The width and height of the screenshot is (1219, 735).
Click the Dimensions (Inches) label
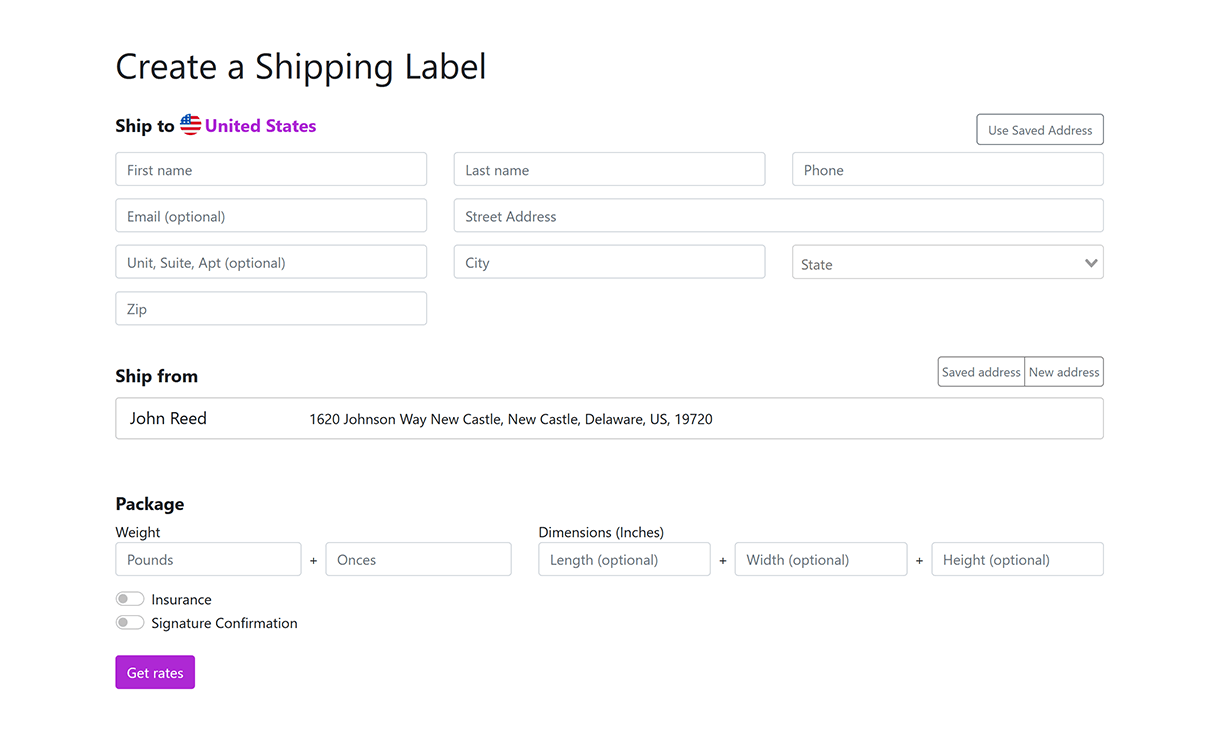pos(601,533)
